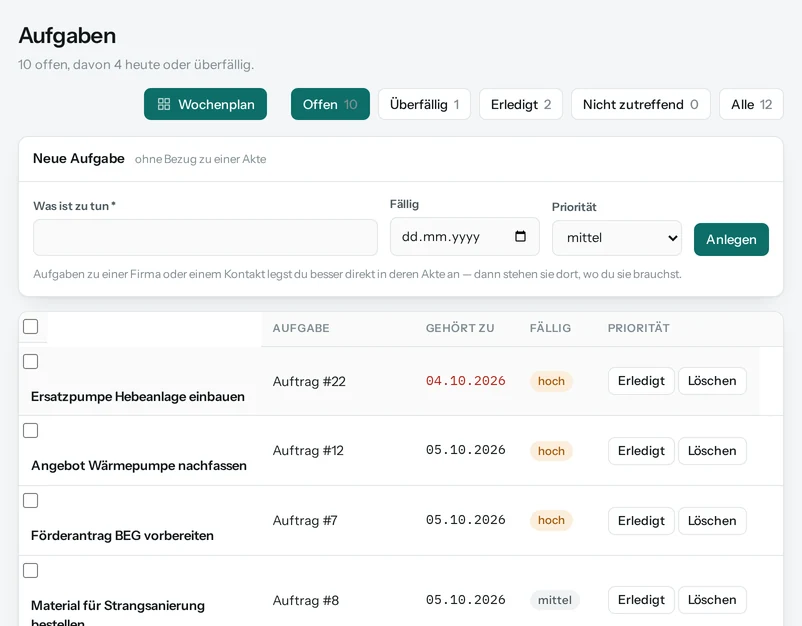Click the 'FÄLLIG' column header
Screen dimensions: 802x626
(x=550, y=328)
